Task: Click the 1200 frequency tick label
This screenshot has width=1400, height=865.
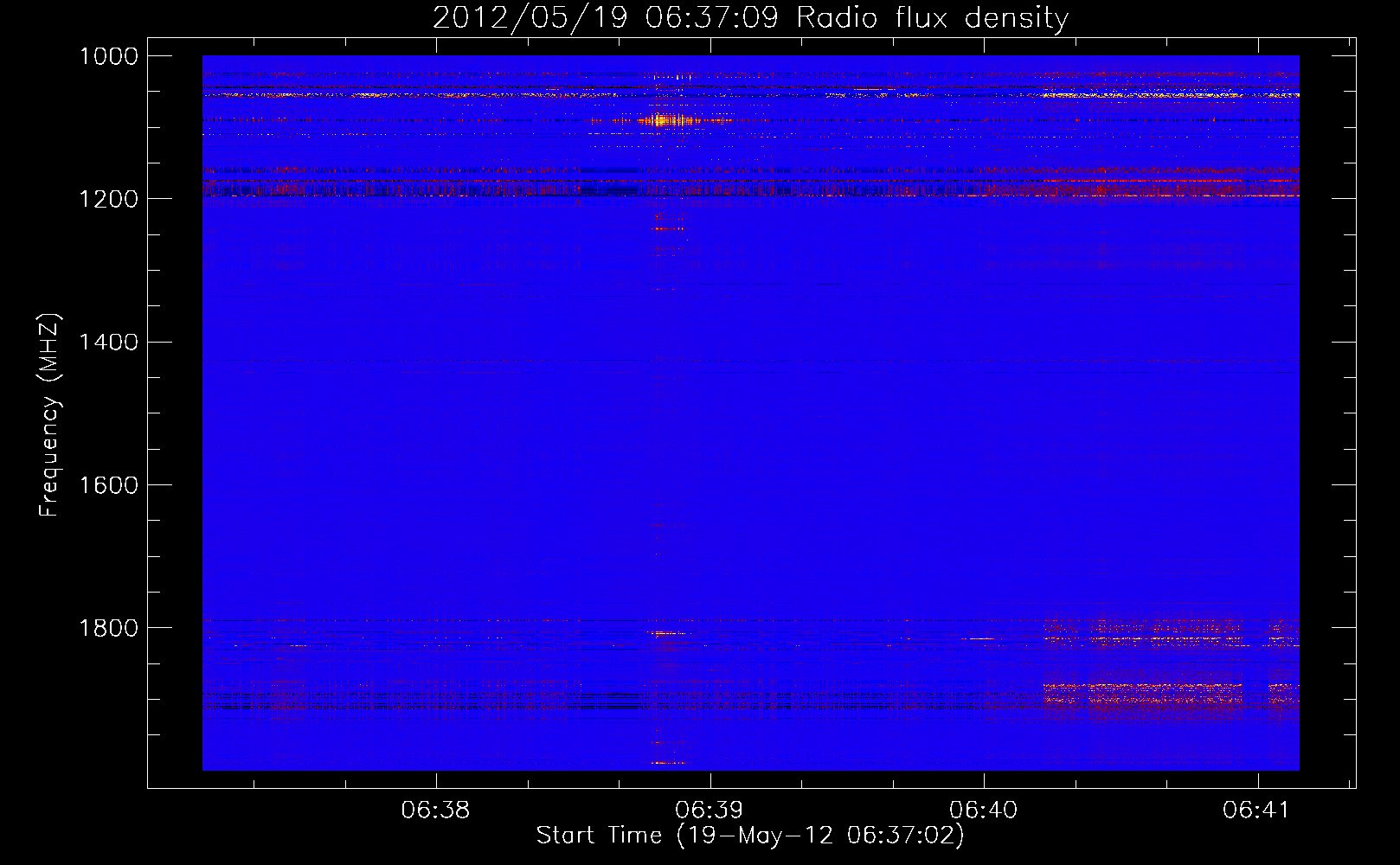Action: (x=109, y=199)
